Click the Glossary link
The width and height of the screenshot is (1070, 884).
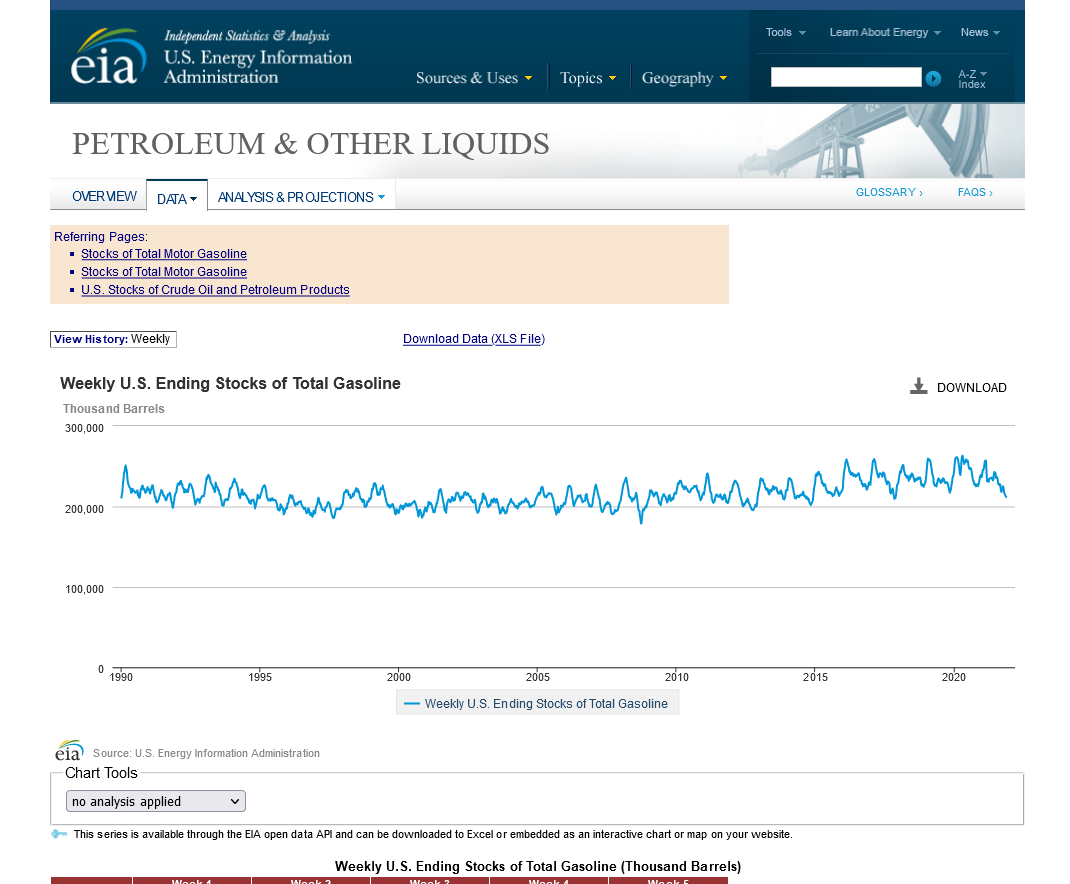[x=889, y=192]
